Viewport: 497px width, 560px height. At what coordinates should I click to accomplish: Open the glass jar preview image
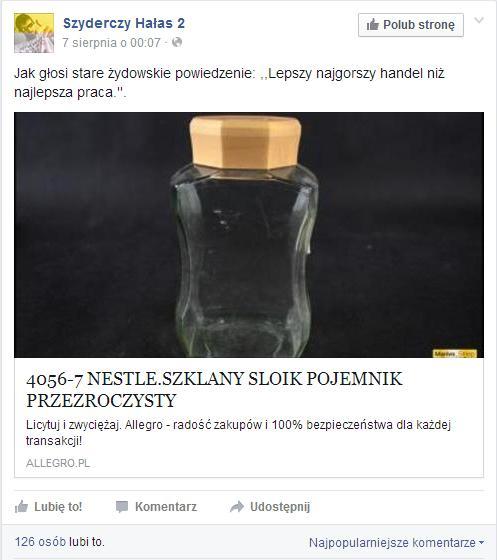point(249,235)
